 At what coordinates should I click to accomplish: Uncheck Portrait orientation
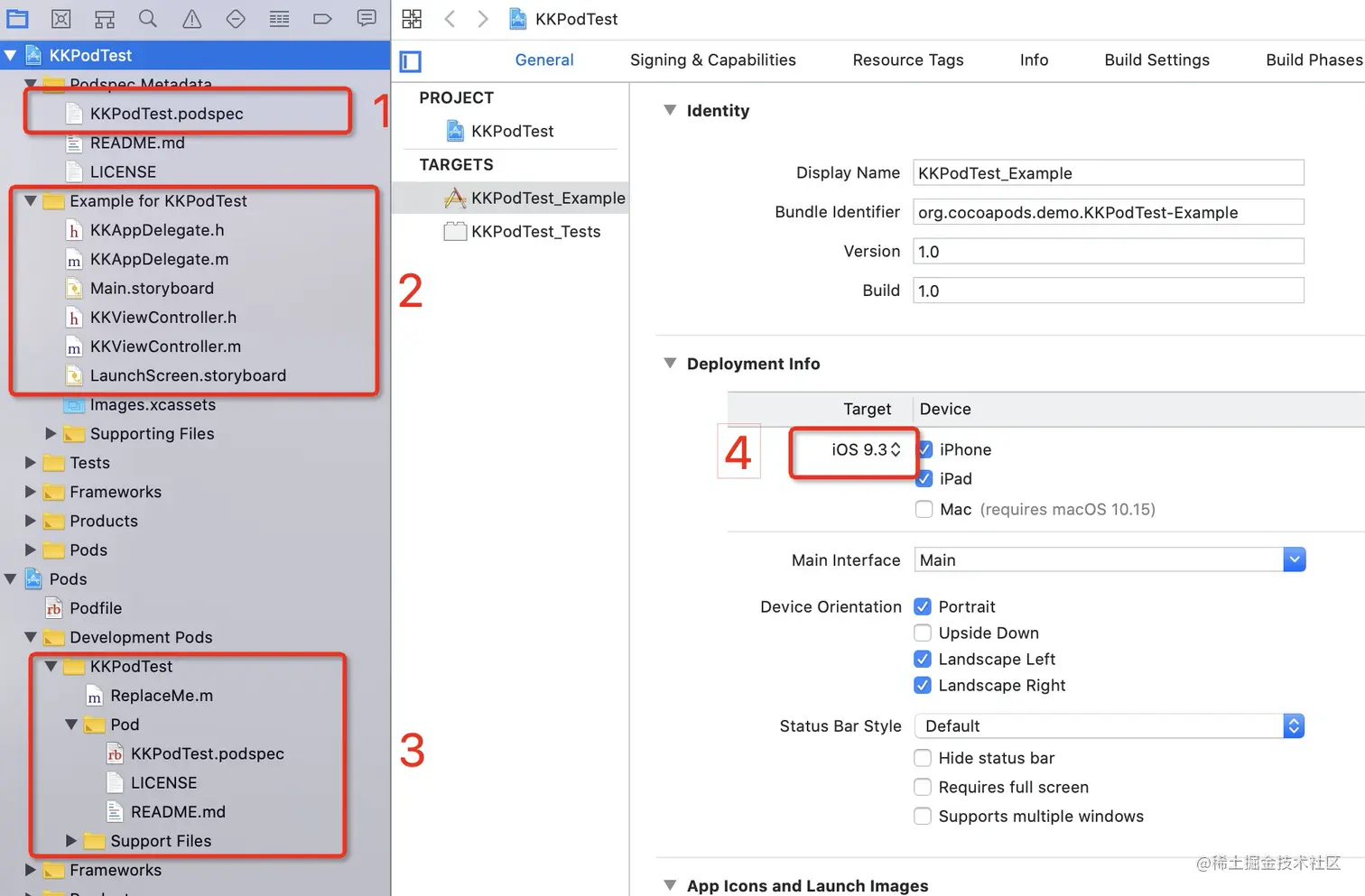click(923, 606)
